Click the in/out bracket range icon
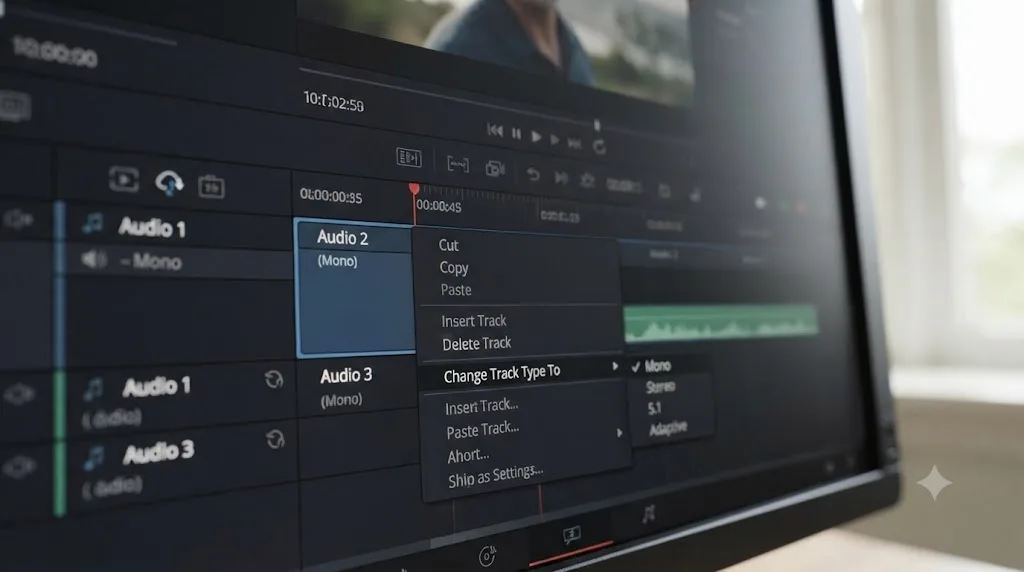This screenshot has width=1024, height=572. pyautogui.click(x=457, y=164)
